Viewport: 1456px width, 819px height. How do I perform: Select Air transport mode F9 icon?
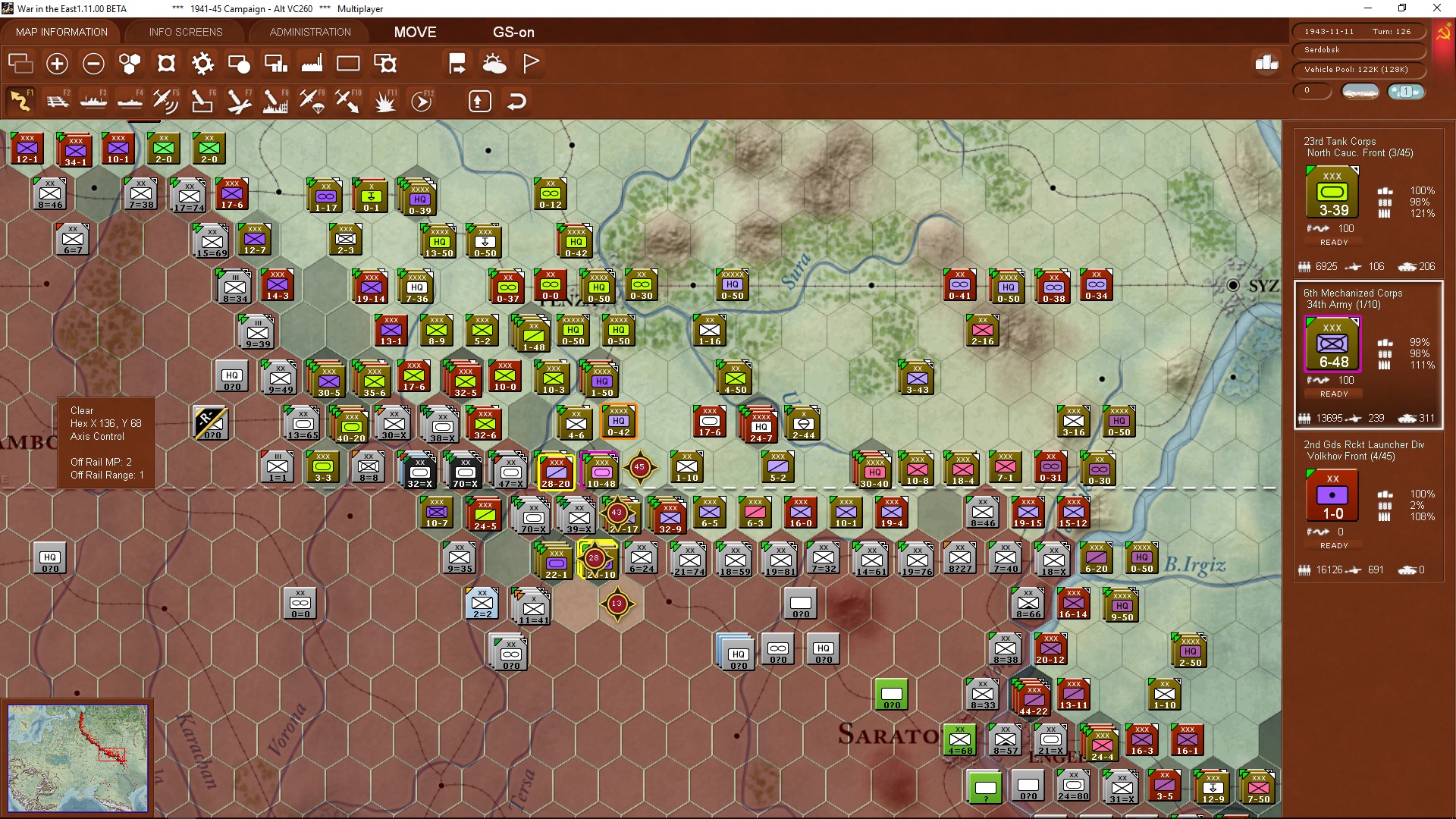[312, 101]
